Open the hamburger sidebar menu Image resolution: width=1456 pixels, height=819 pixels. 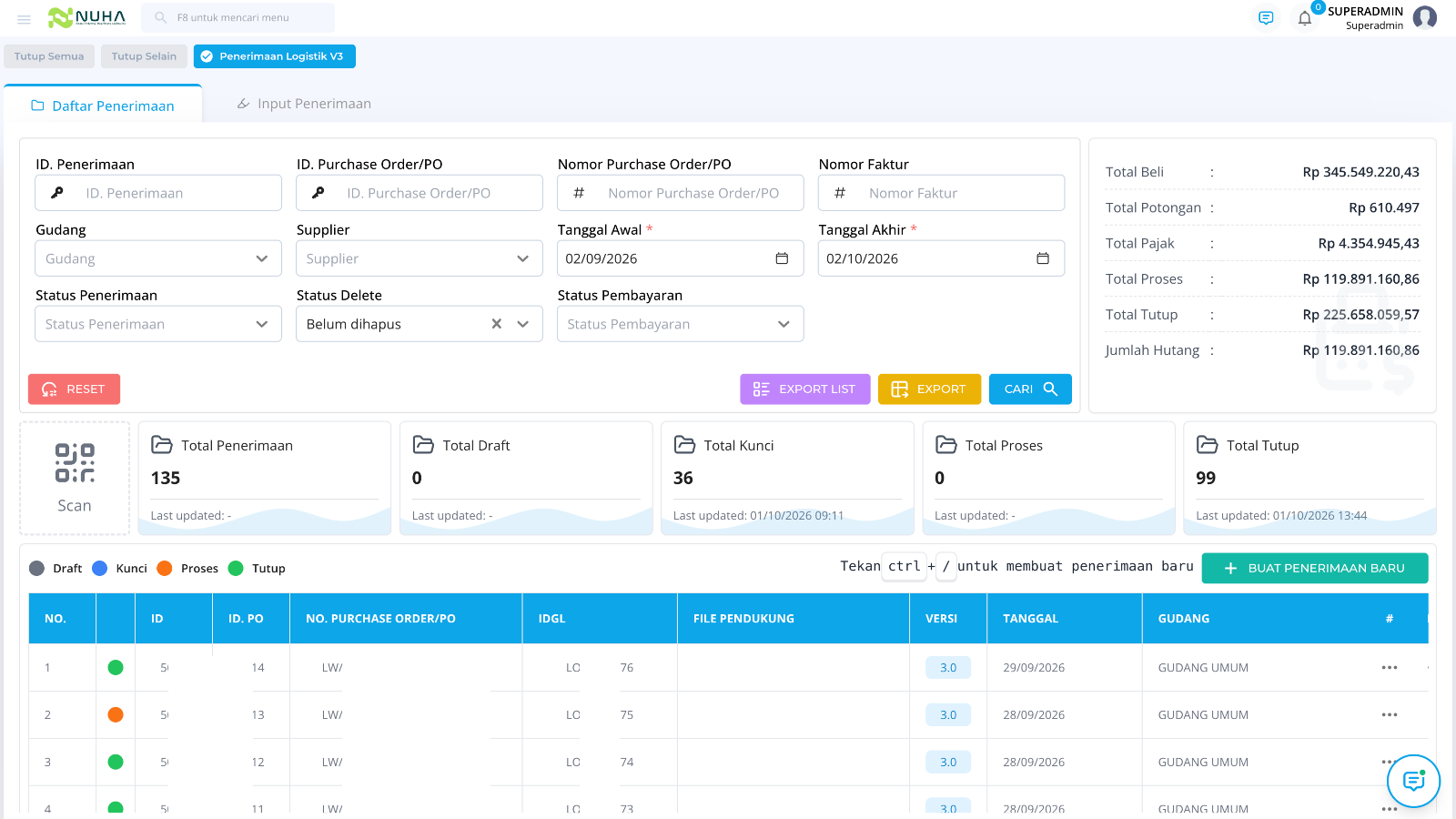24,18
